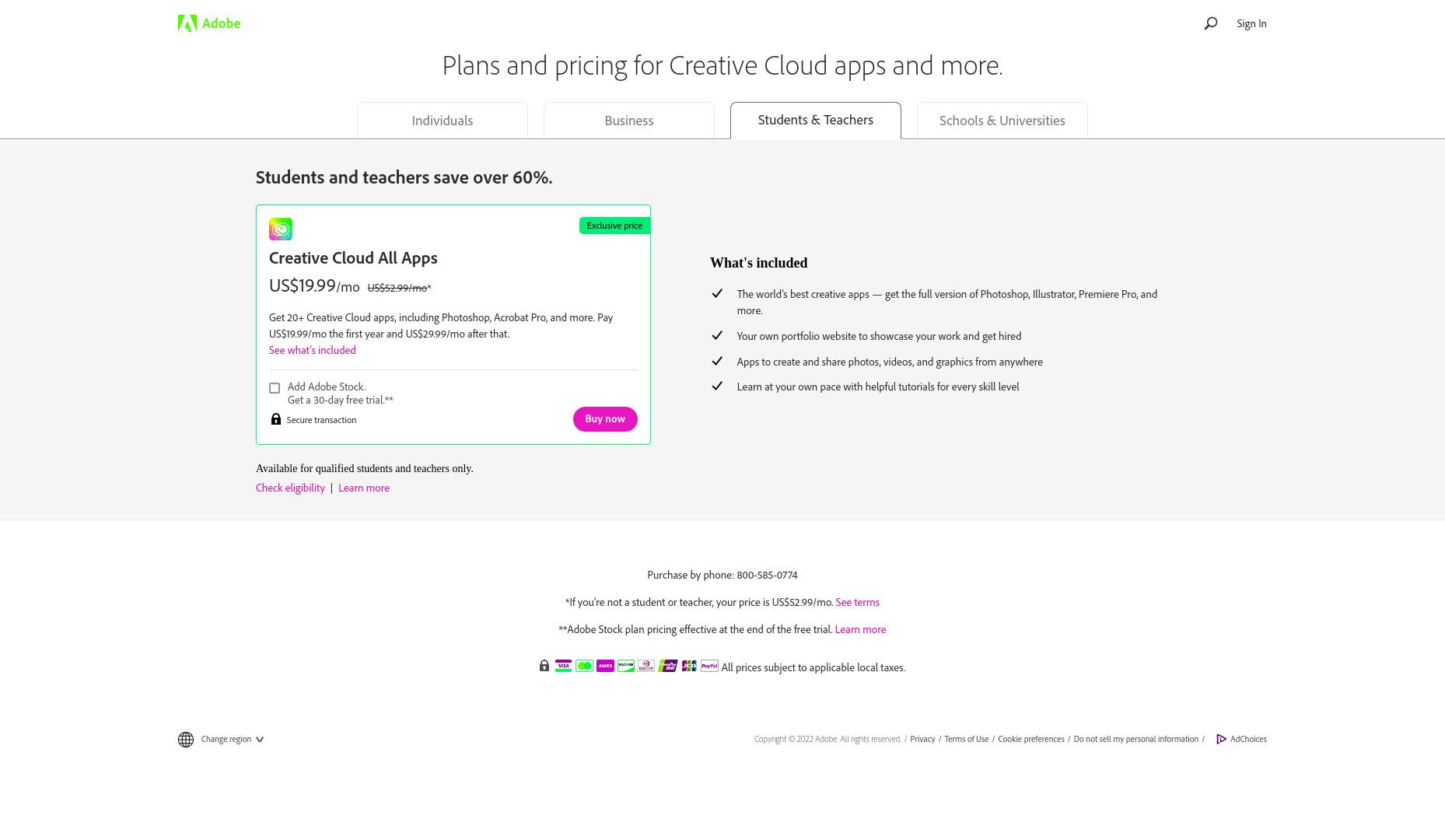Screen dimensions: 1445x840
Task: Click the PayPal payment icon
Action: point(709,666)
